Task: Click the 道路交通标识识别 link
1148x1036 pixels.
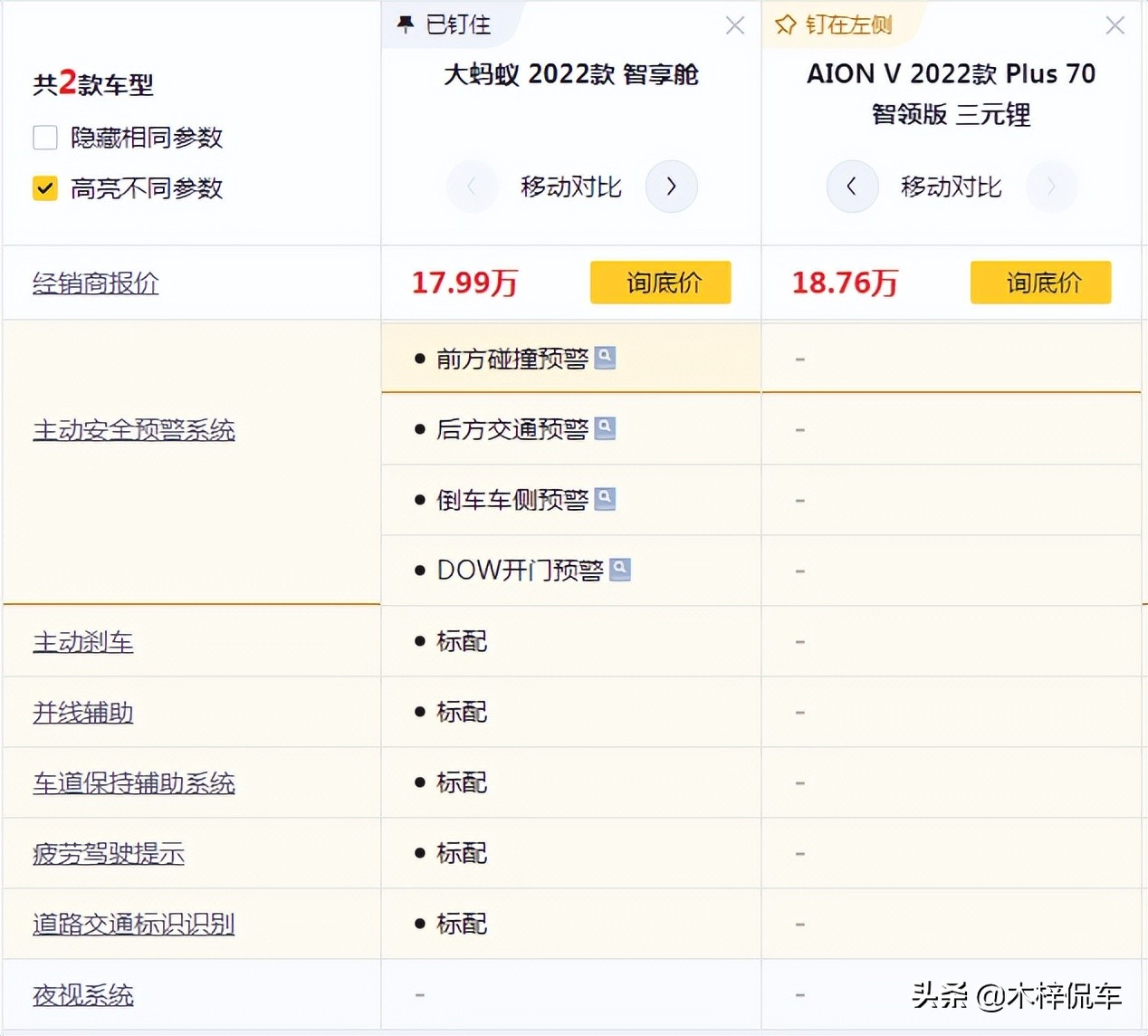Action: tap(134, 925)
